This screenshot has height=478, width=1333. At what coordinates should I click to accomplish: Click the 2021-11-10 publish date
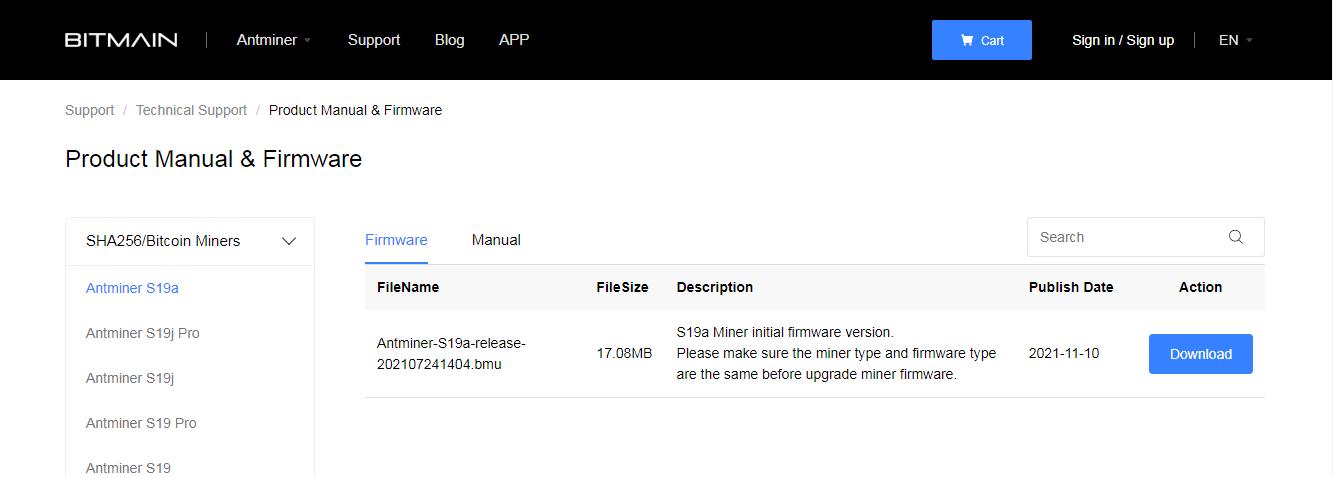tap(1064, 354)
